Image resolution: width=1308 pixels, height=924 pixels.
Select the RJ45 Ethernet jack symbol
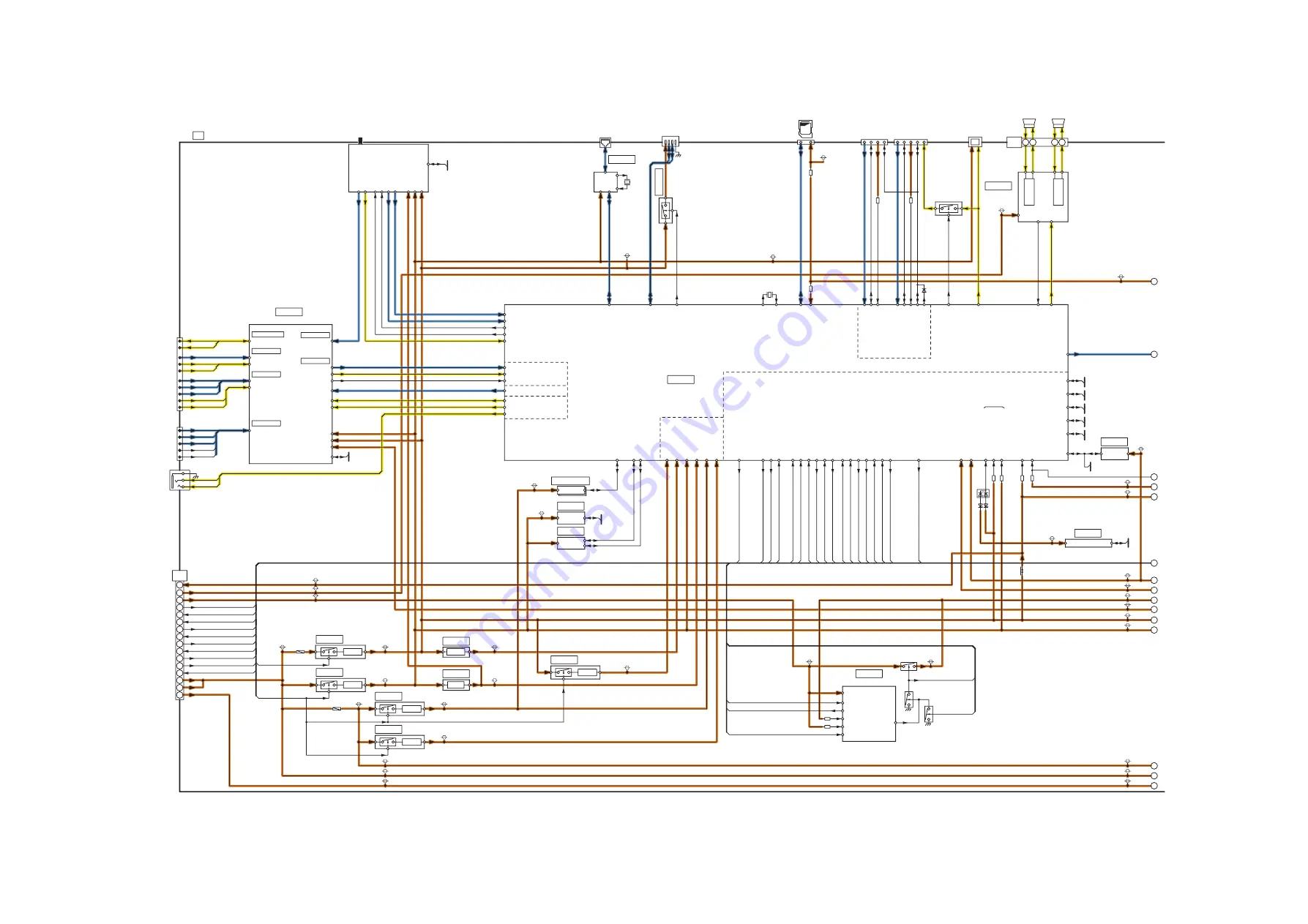coord(605,142)
